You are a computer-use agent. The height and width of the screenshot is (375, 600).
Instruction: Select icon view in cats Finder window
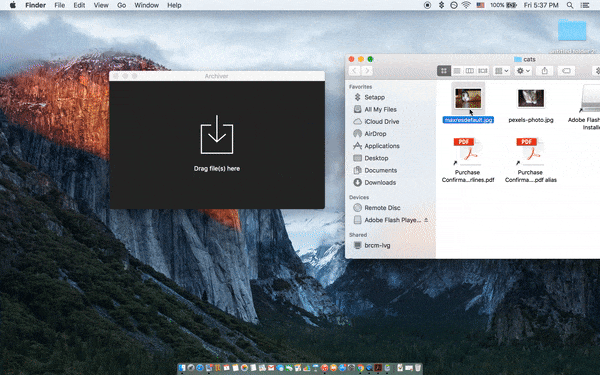444,71
